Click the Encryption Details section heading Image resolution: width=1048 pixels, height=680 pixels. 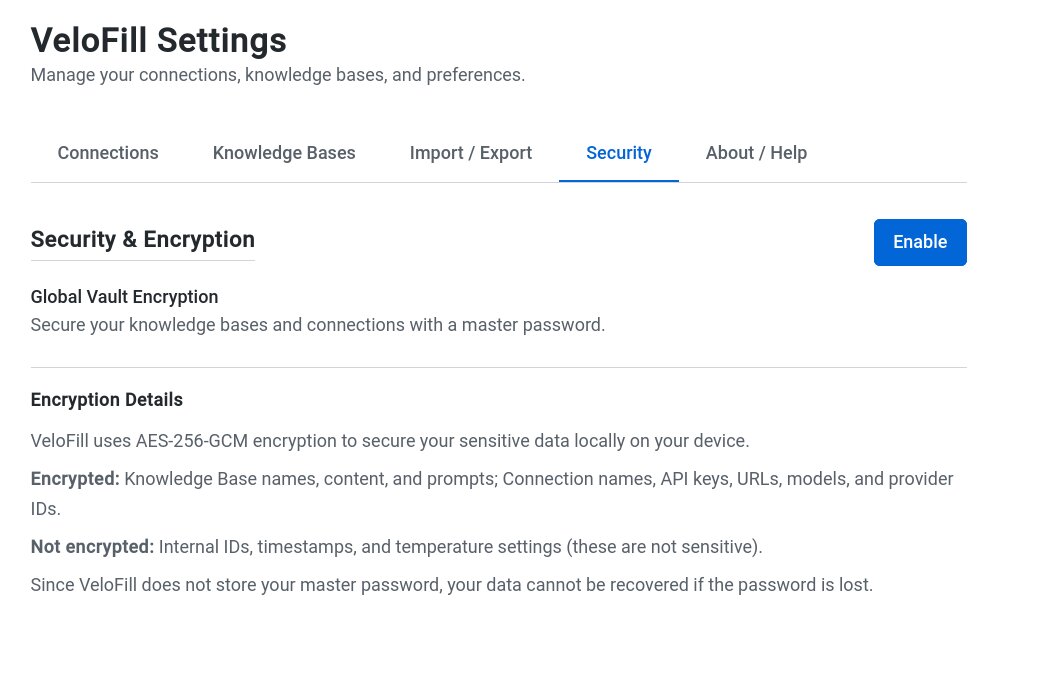click(x=106, y=399)
